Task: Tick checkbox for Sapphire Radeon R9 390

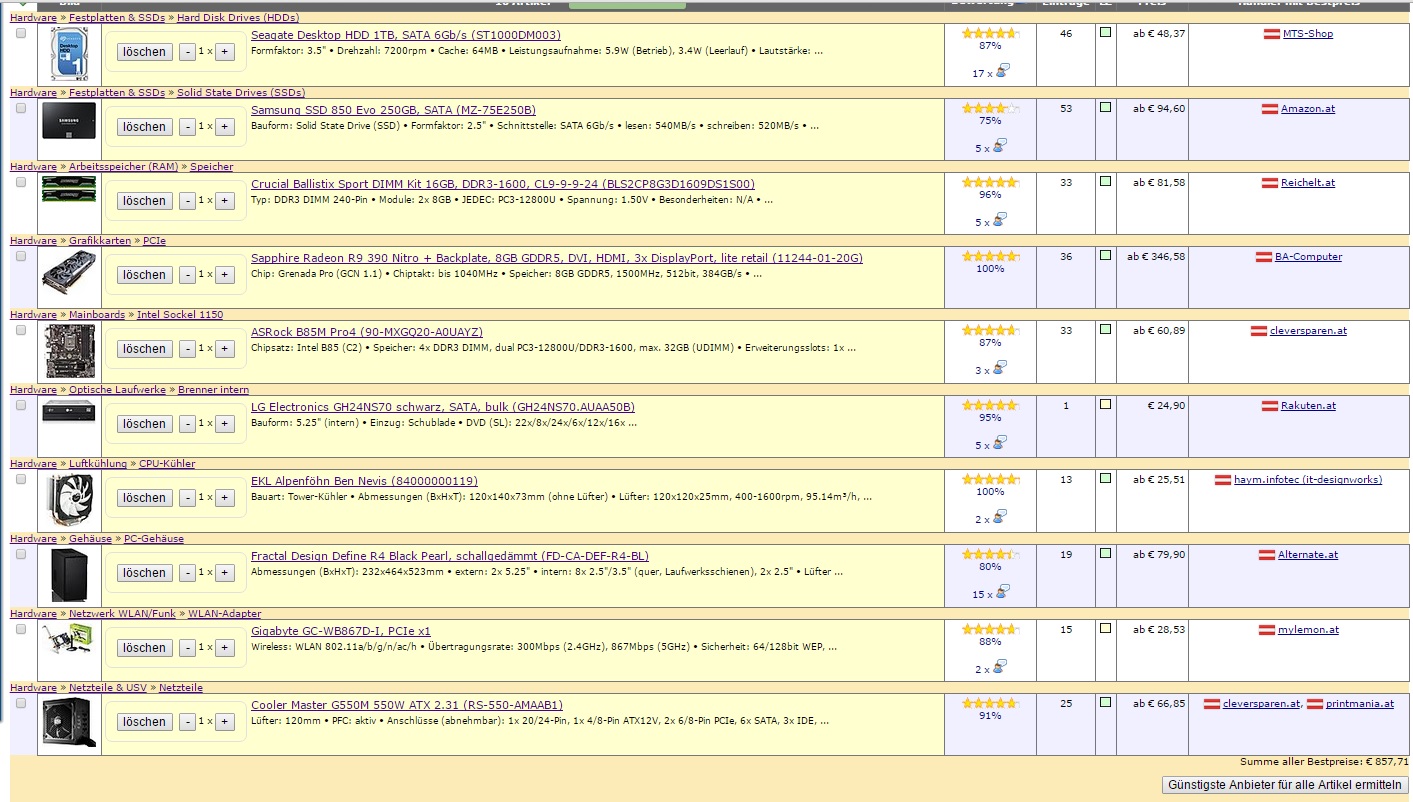Action: click(21, 256)
